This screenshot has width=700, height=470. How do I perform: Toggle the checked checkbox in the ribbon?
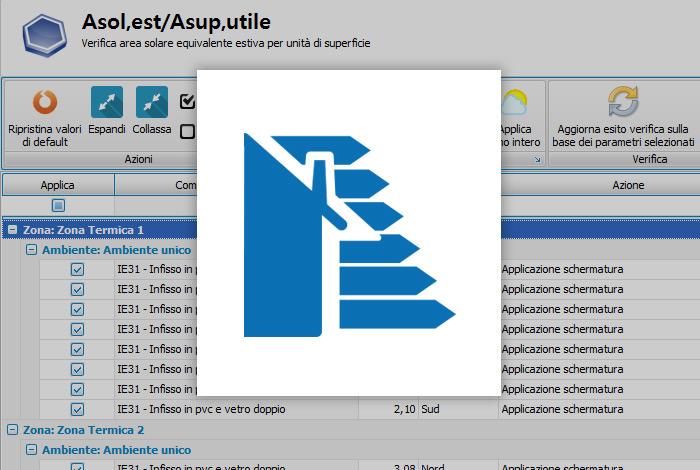188,101
